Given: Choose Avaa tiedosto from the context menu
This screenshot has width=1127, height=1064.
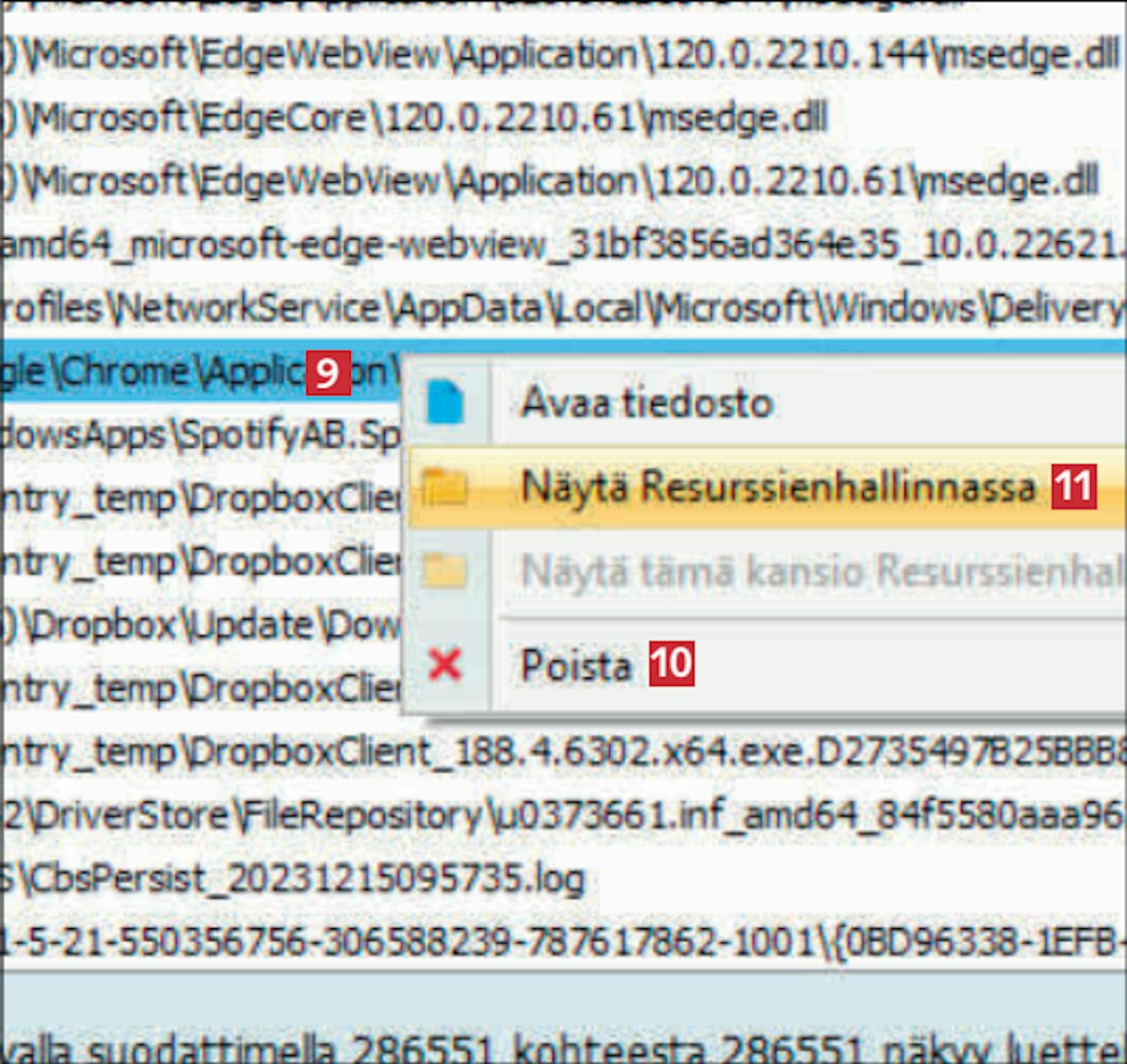Looking at the screenshot, I should point(646,403).
